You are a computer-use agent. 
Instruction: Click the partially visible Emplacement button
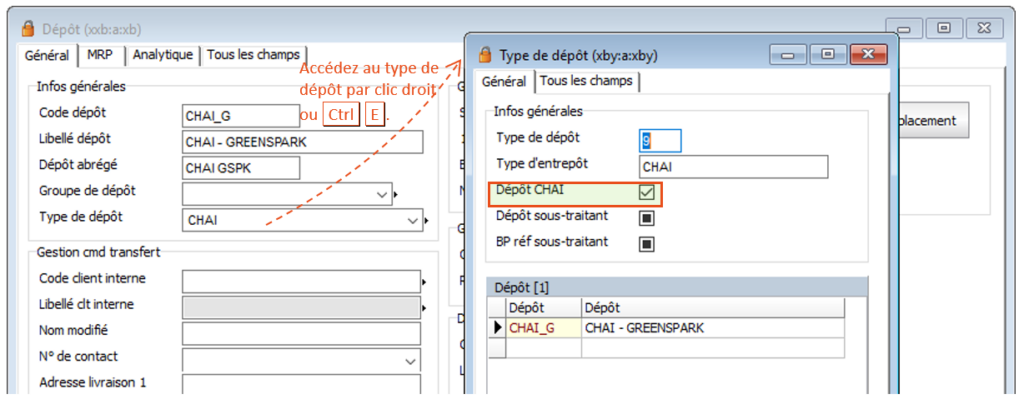click(925, 121)
